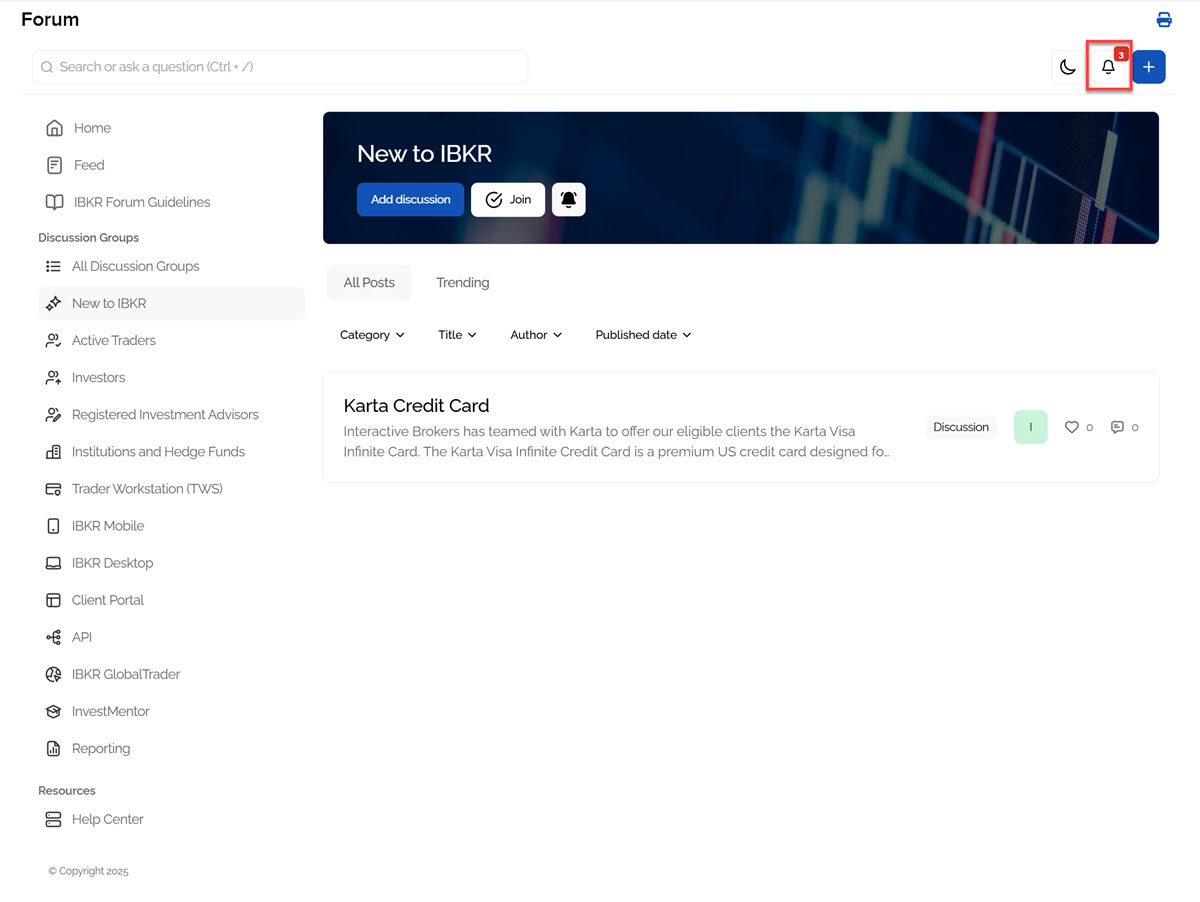Open the InvestMentor group icon
Image resolution: width=1200 pixels, height=902 pixels.
tap(53, 711)
